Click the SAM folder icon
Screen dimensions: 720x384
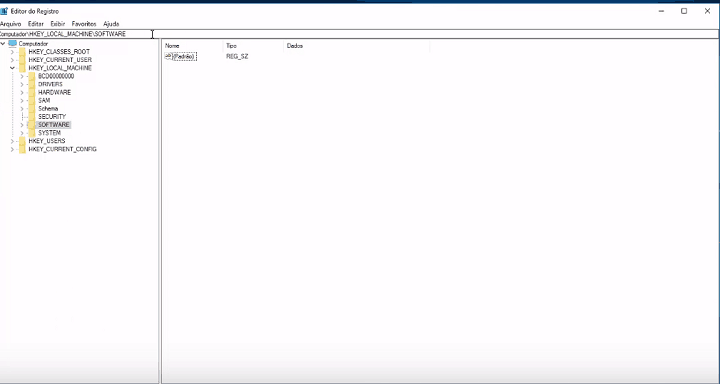pyautogui.click(x=32, y=101)
